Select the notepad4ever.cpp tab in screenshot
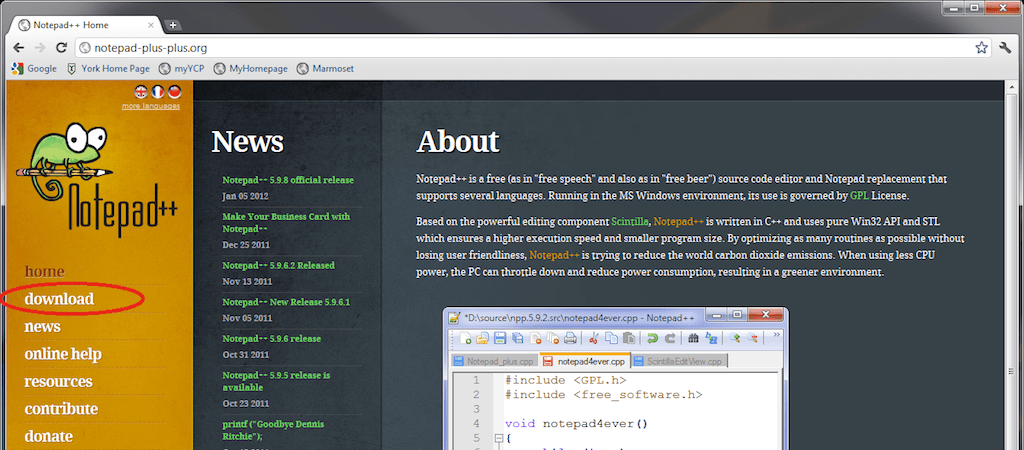The image size is (1024, 450). [x=584, y=361]
